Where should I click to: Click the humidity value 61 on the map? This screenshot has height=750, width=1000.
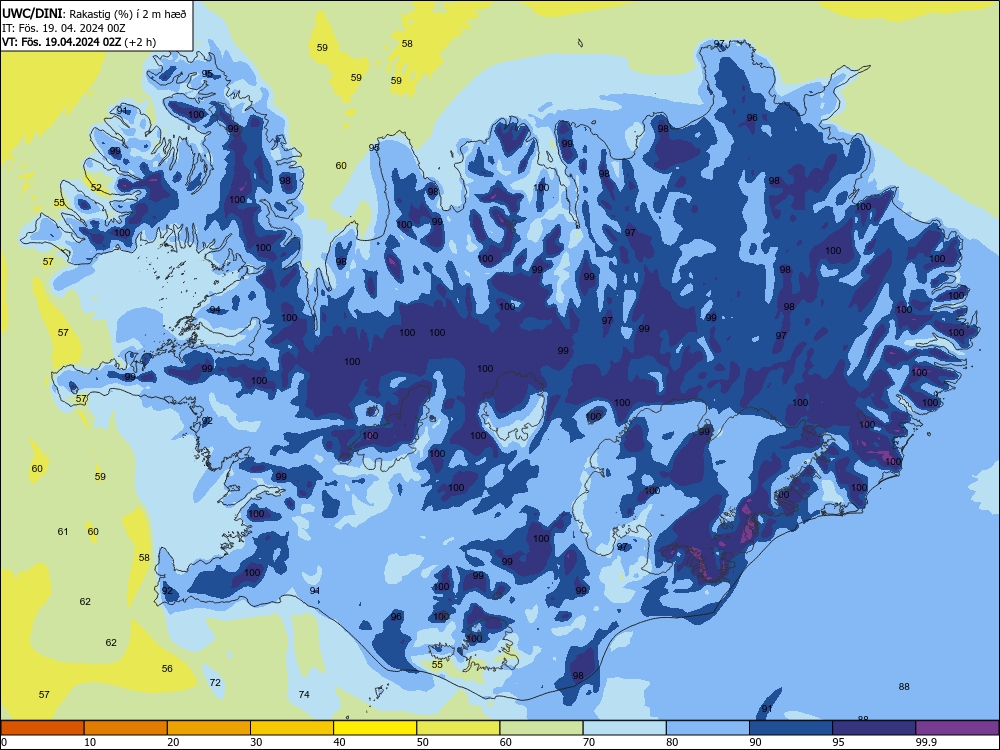(62, 531)
